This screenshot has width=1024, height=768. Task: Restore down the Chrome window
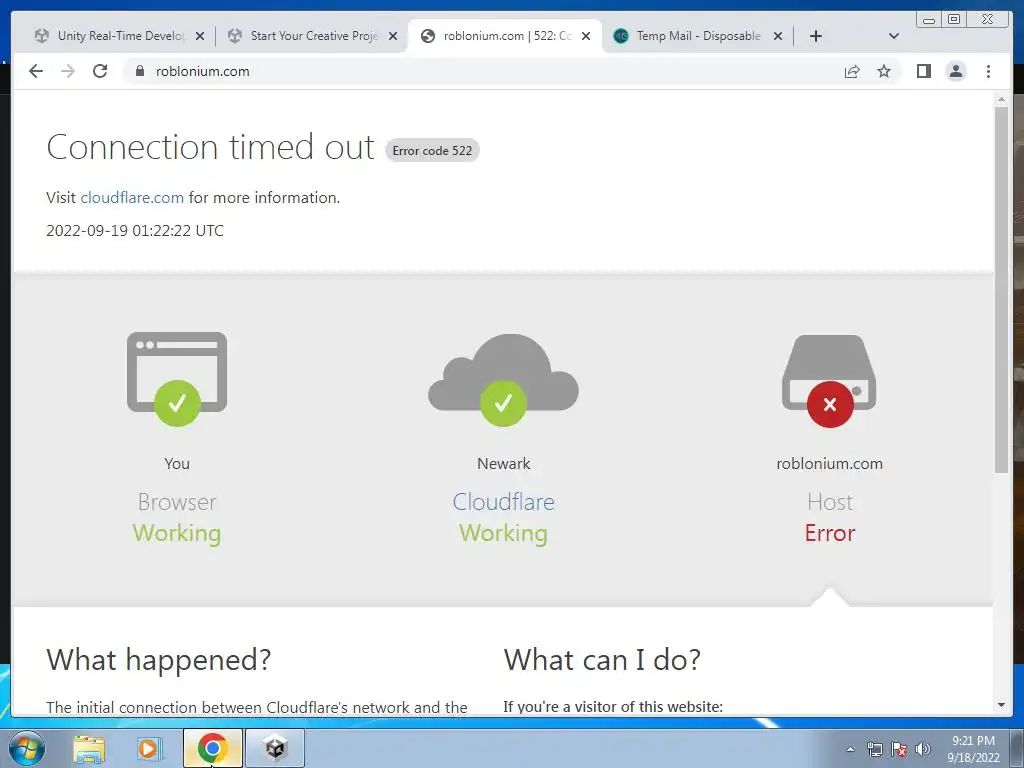953,20
